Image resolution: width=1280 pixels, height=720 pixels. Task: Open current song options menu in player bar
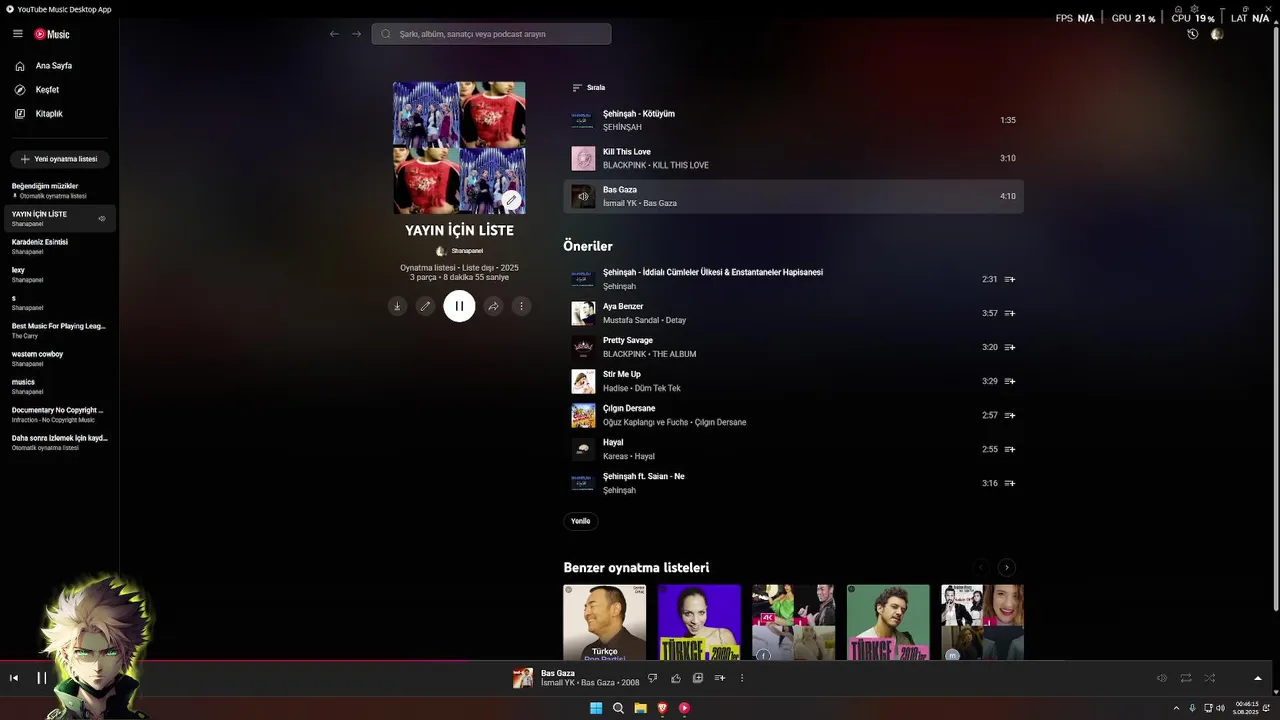[742, 678]
